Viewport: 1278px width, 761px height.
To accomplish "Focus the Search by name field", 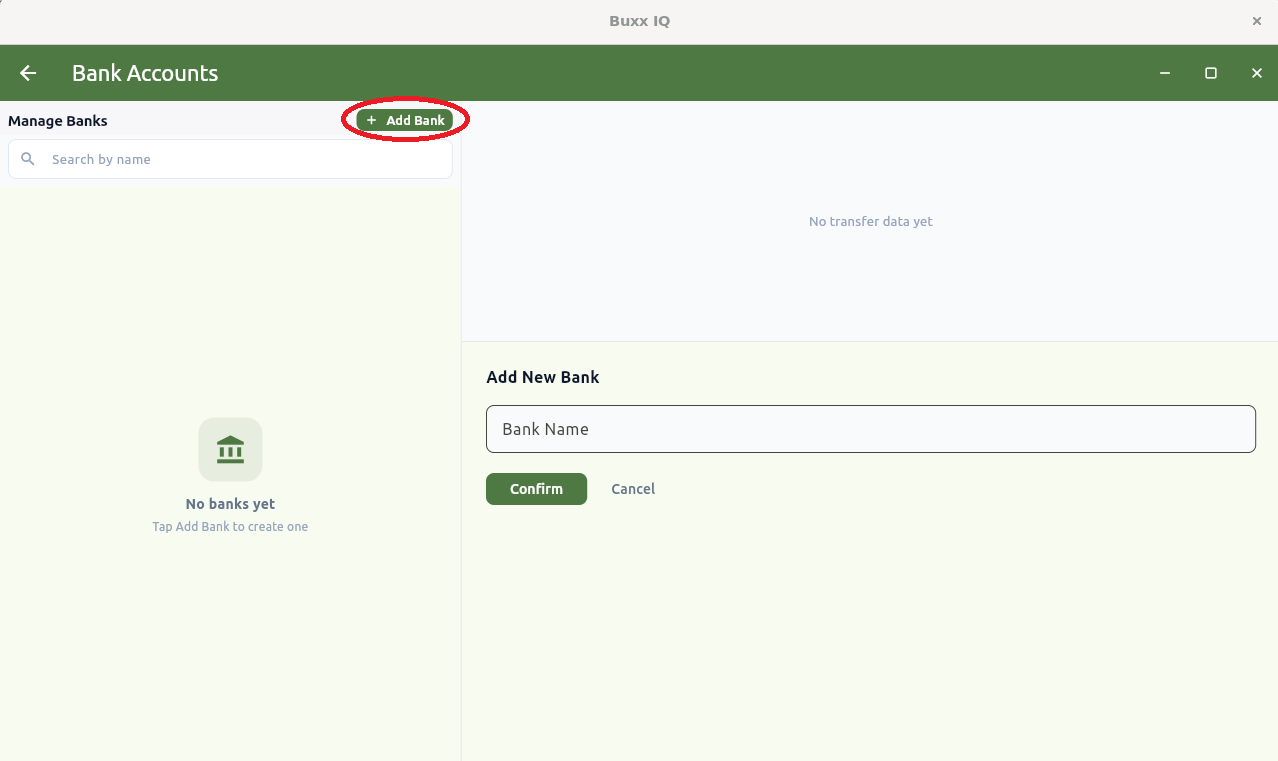I will click(x=230, y=159).
